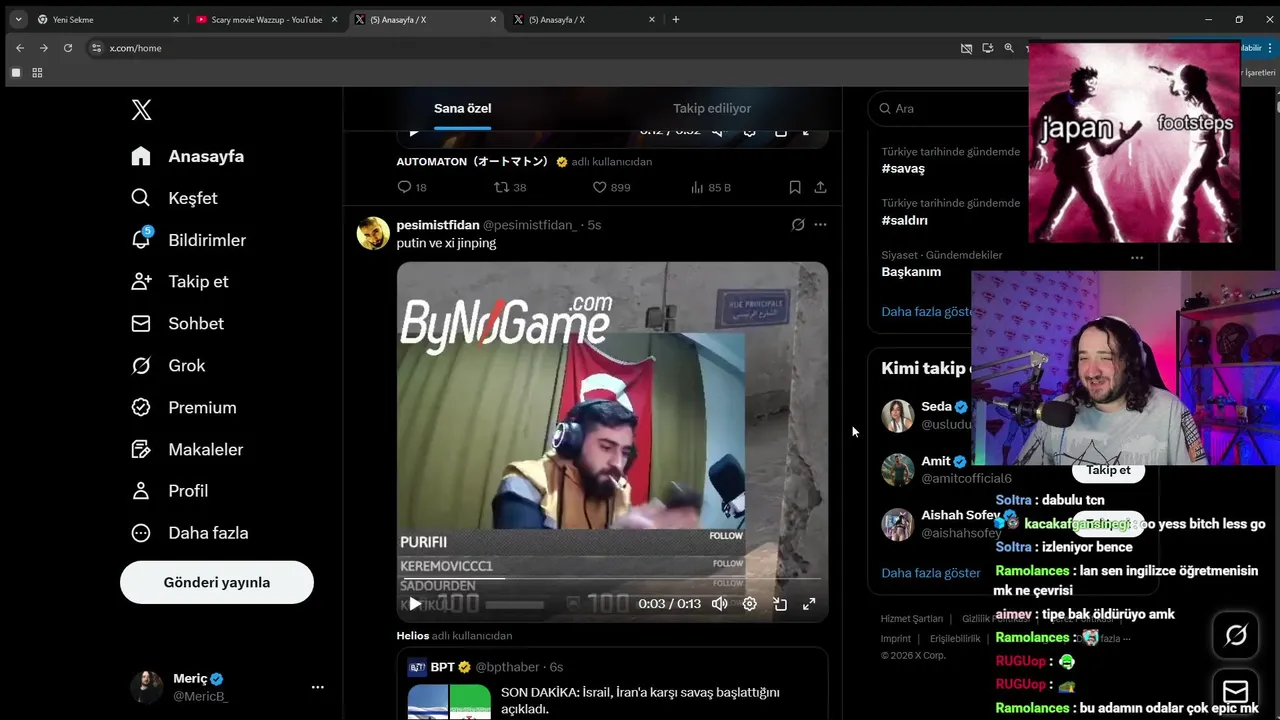1280x720 pixels.
Task: Repost the AUTOMATON post (38)
Action: [510, 187]
